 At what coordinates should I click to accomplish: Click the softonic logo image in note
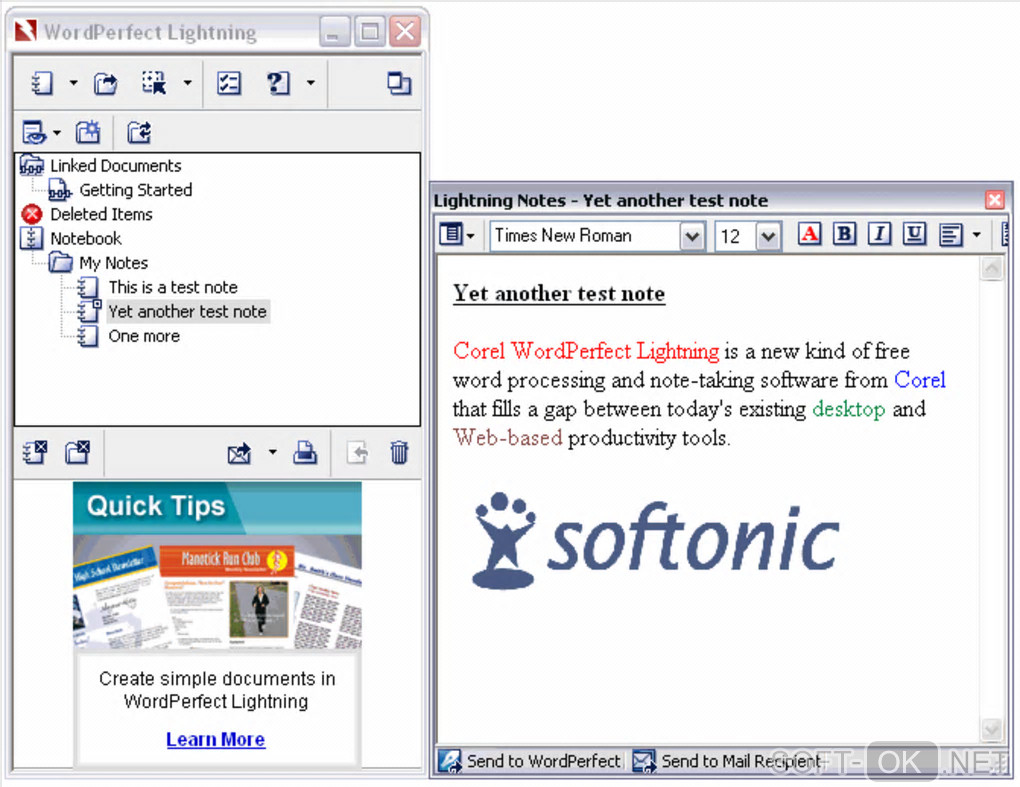[656, 540]
